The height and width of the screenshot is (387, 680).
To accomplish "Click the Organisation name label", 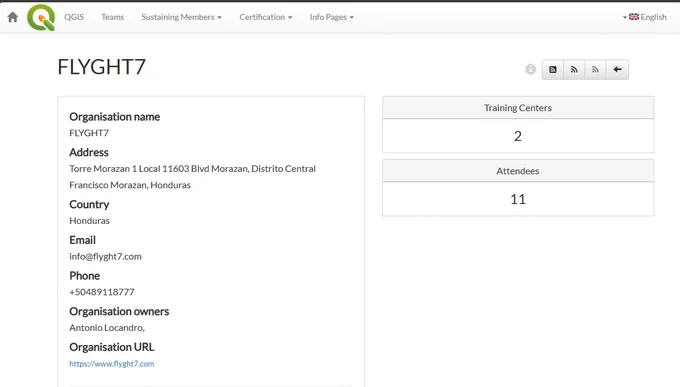I will click(x=114, y=117).
